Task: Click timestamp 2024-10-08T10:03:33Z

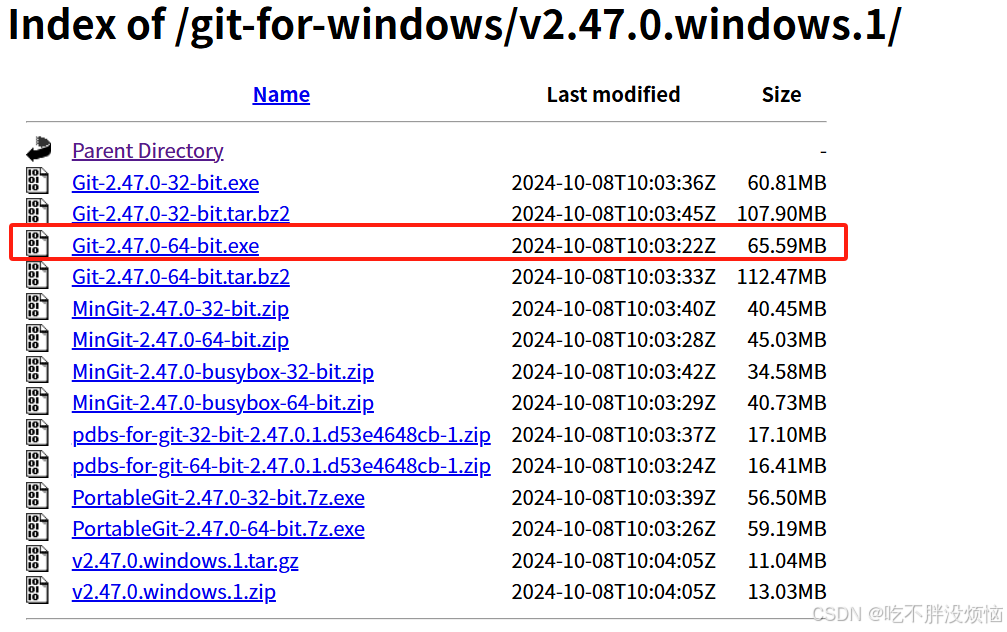Action: (x=613, y=277)
